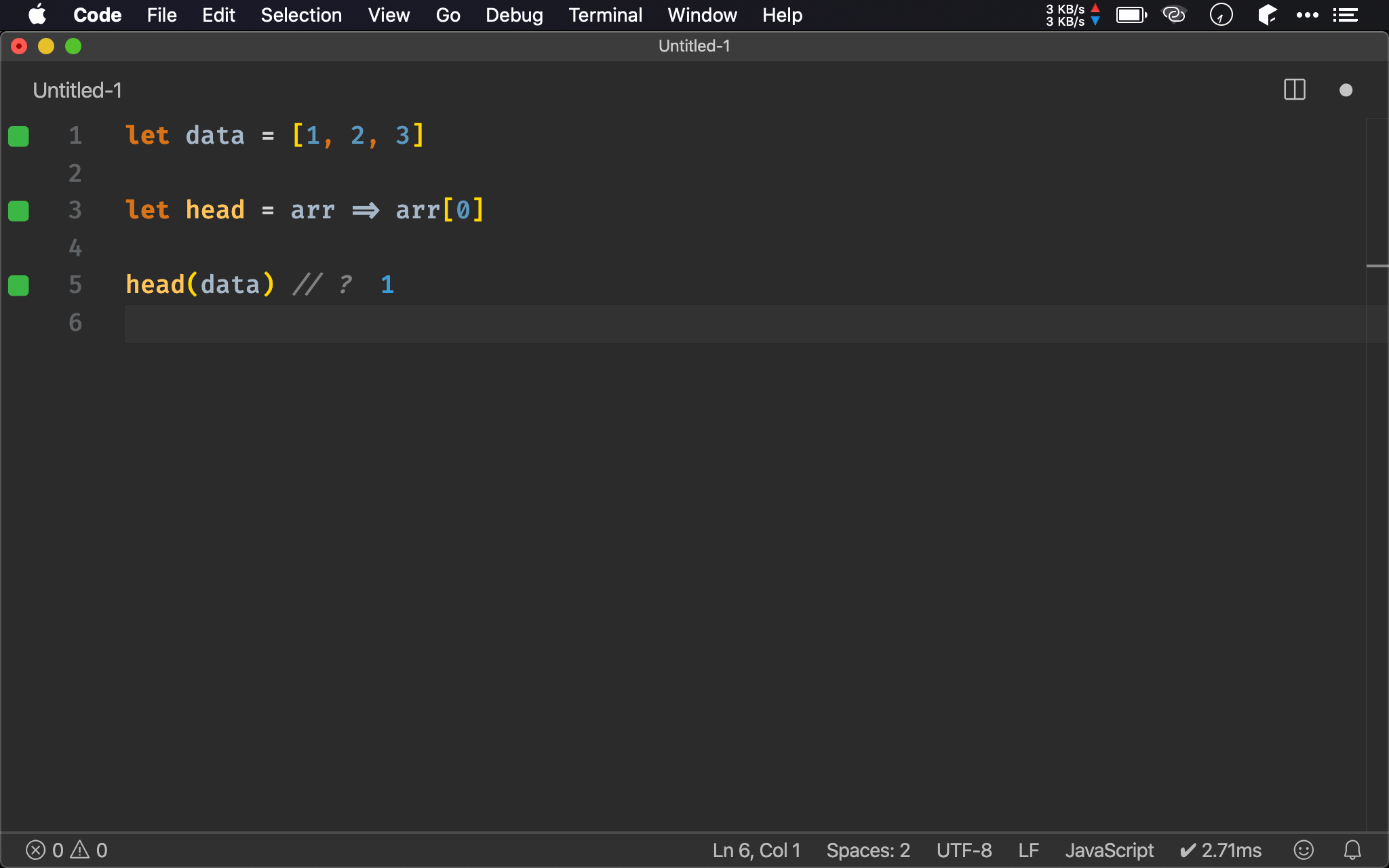Click line number 4 in the gutter
The image size is (1389, 868).
pyautogui.click(x=75, y=248)
